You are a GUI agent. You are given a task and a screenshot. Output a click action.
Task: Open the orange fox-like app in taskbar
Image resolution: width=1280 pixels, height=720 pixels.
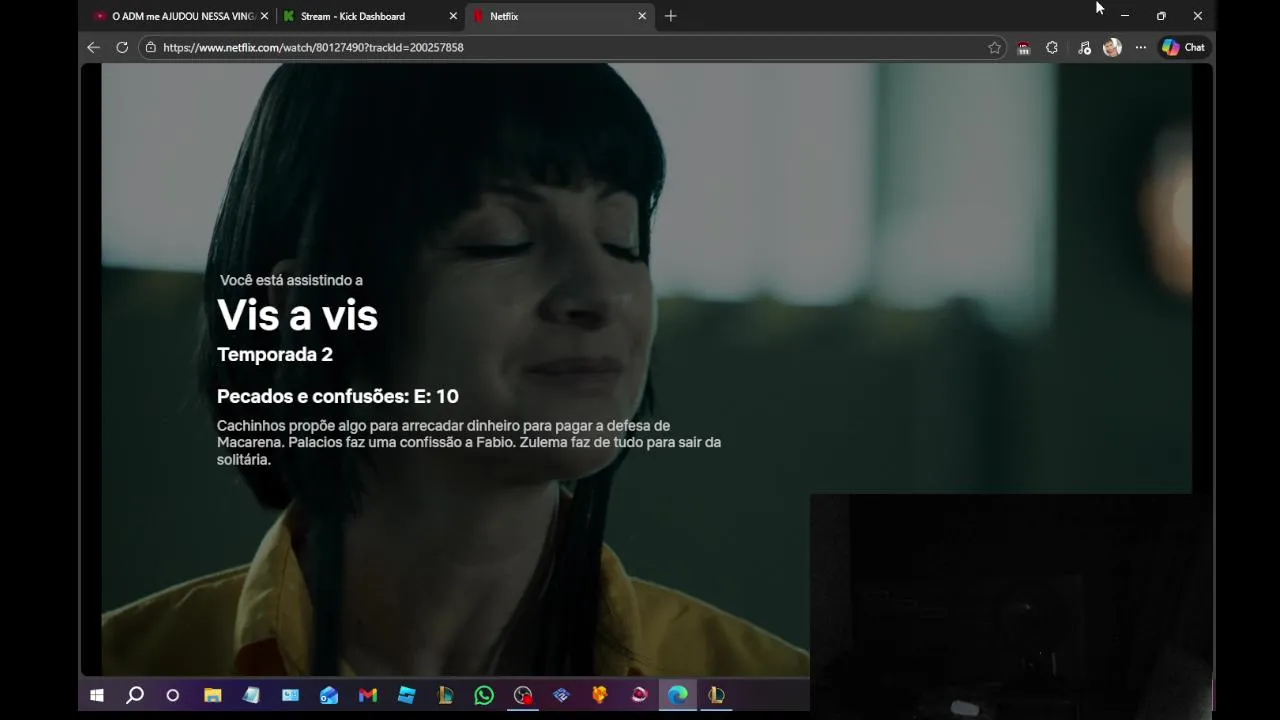(600, 695)
